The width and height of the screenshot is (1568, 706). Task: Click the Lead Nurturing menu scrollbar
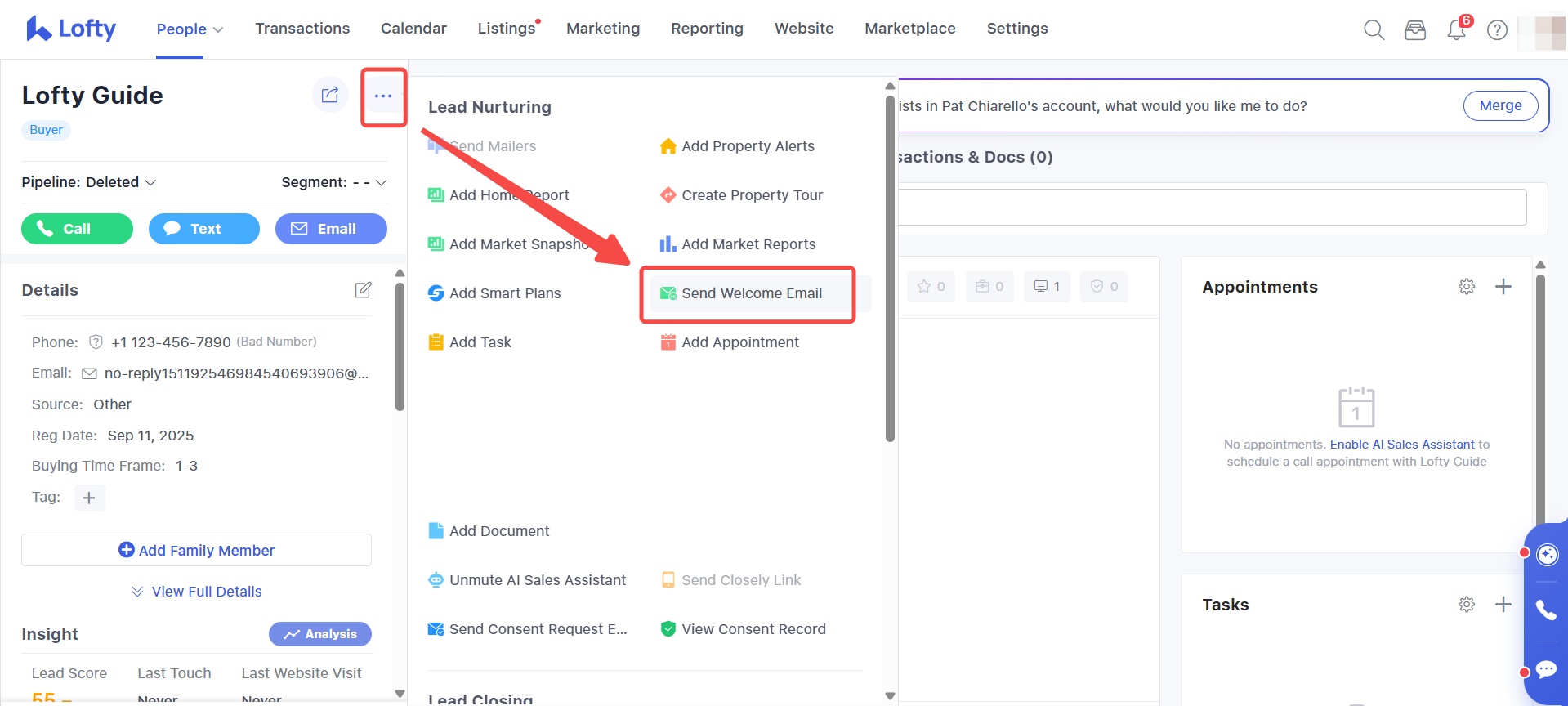(890, 270)
